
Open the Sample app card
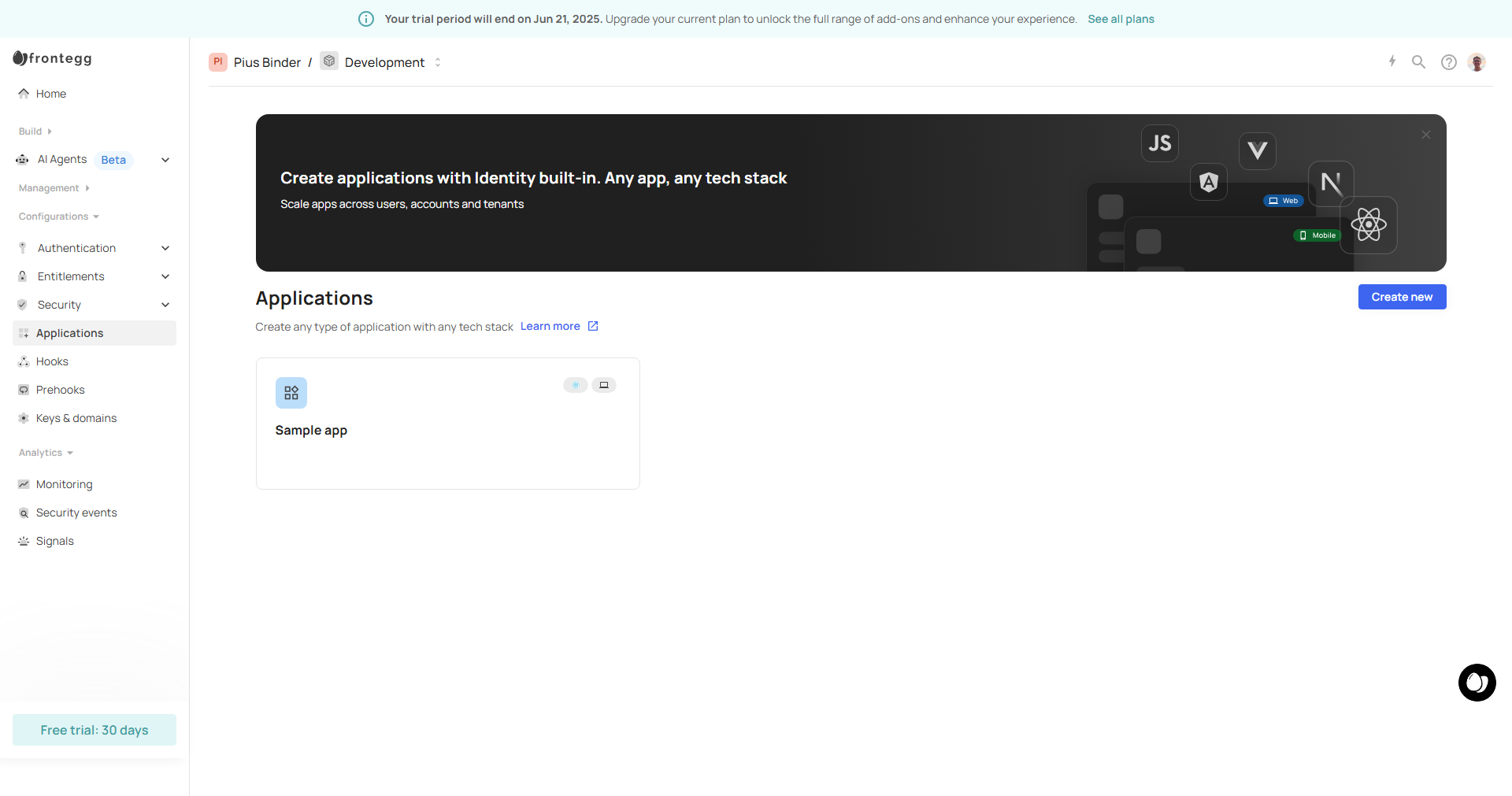448,424
